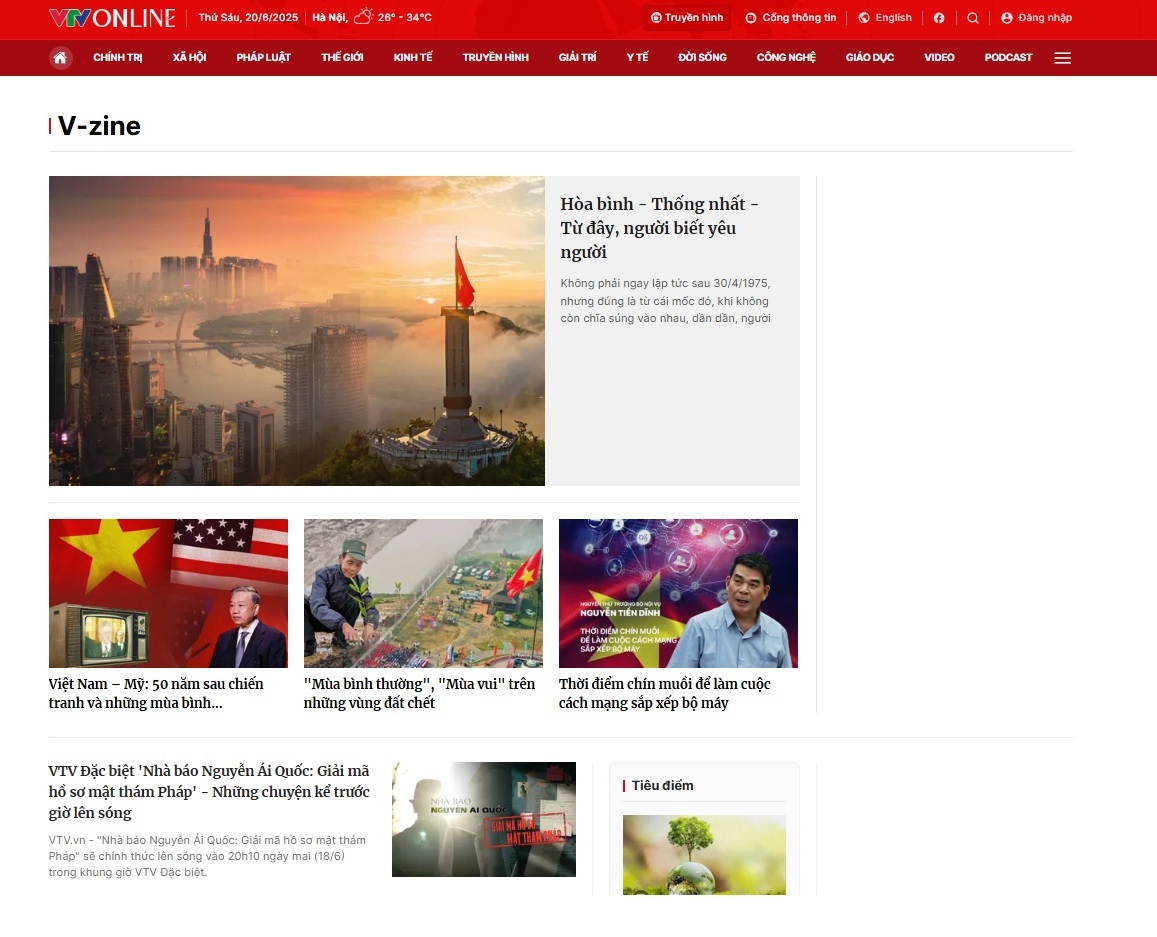Screen dimensions: 1157x937
Task: Click the search magnifier icon
Action: [973, 18]
